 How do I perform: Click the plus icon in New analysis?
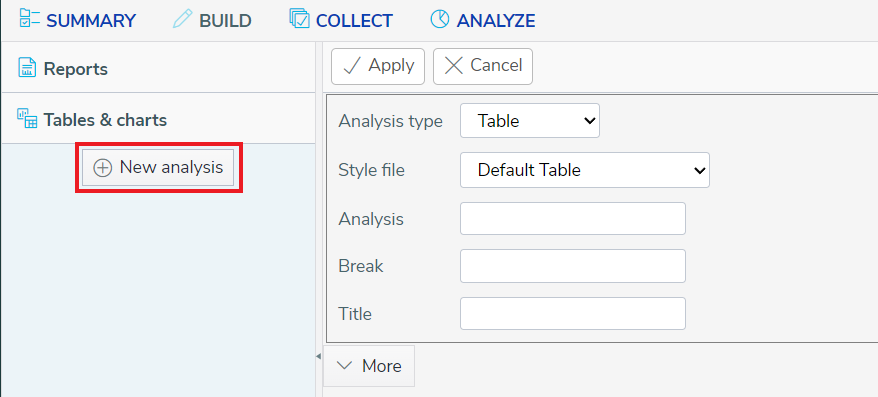click(102, 167)
